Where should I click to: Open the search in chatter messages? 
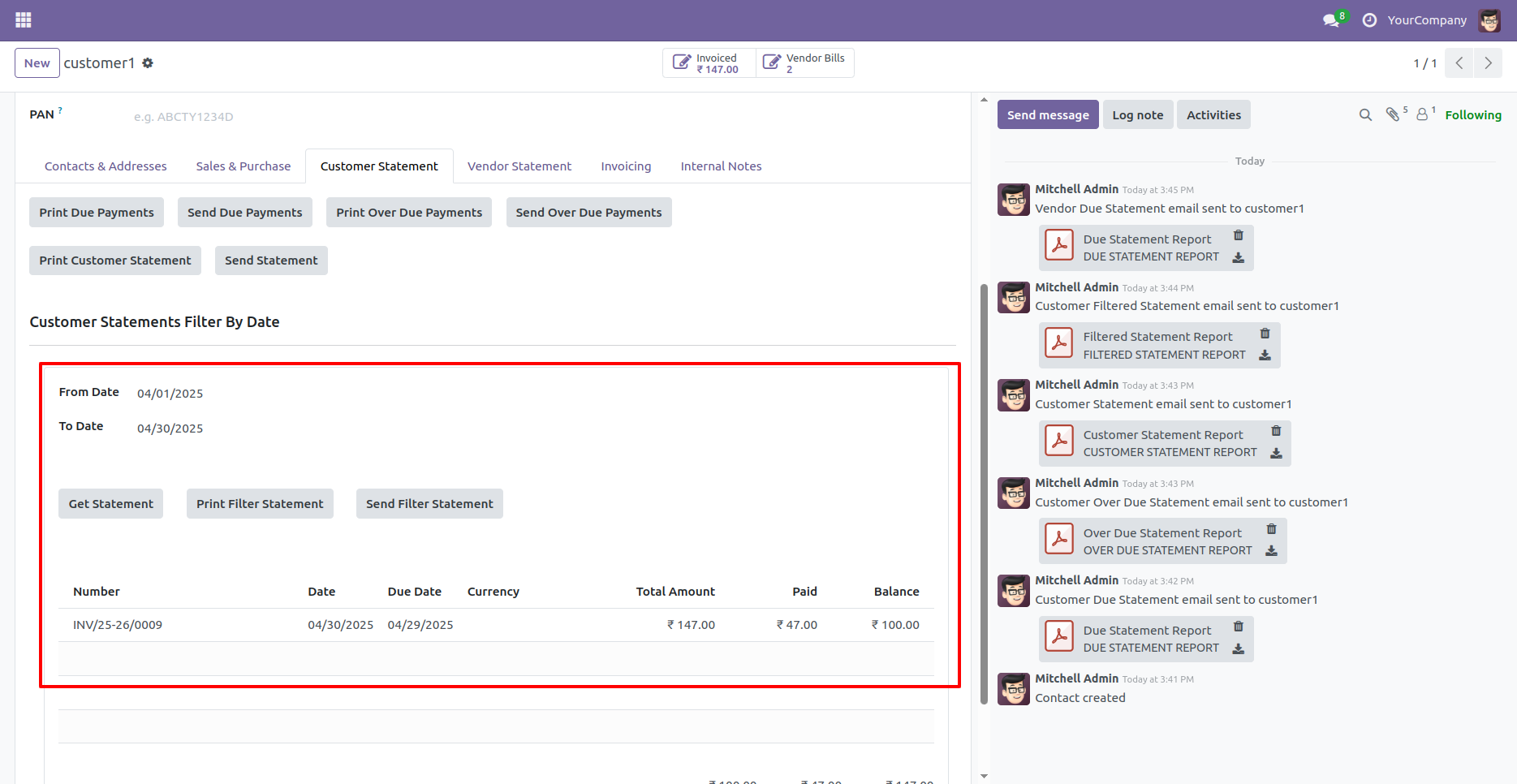[1365, 114]
